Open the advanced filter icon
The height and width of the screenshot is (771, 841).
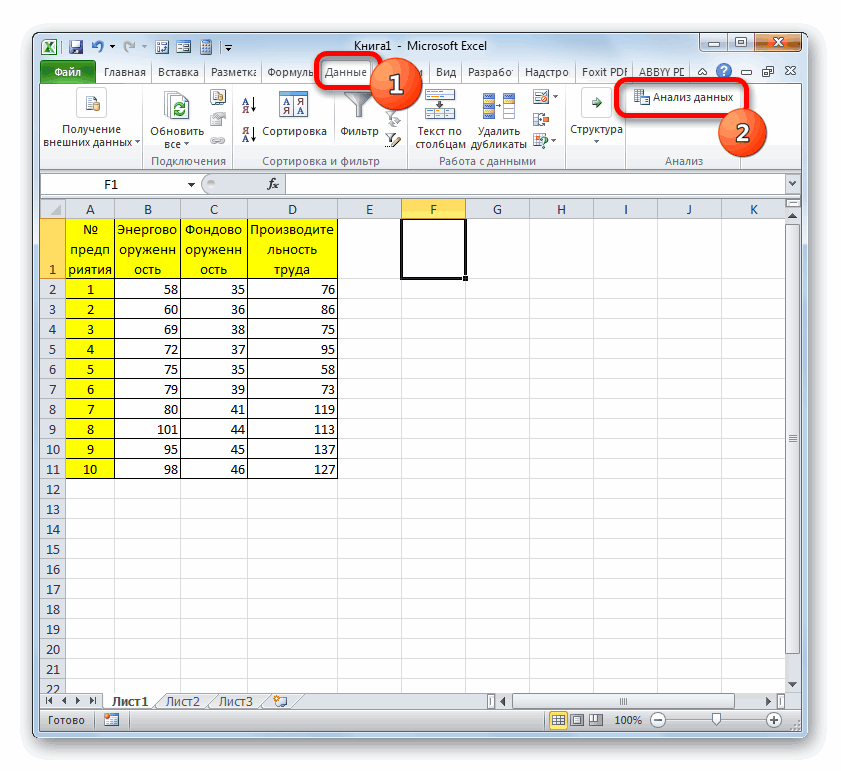pyautogui.click(x=393, y=140)
